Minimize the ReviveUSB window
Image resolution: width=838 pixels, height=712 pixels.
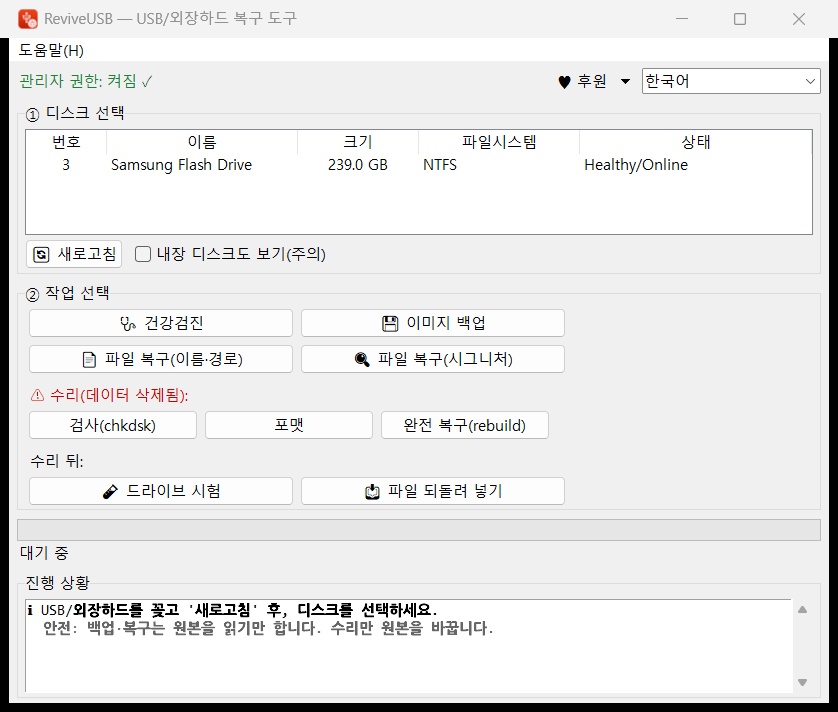pyautogui.click(x=681, y=19)
